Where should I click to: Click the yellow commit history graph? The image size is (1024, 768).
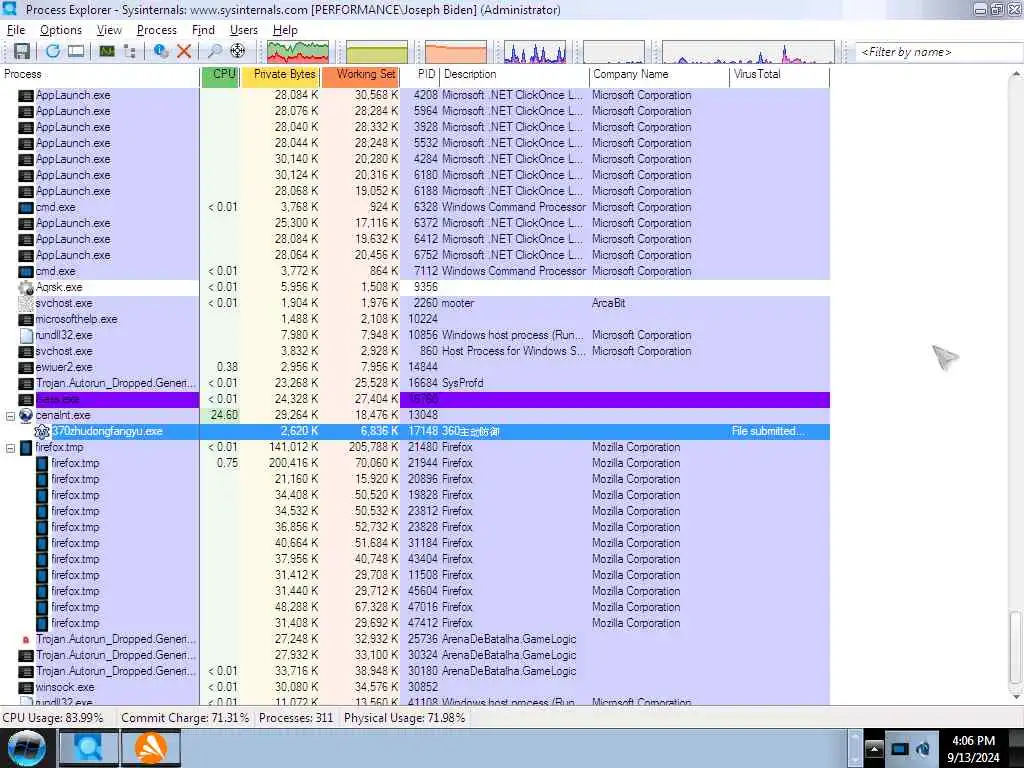[377, 52]
